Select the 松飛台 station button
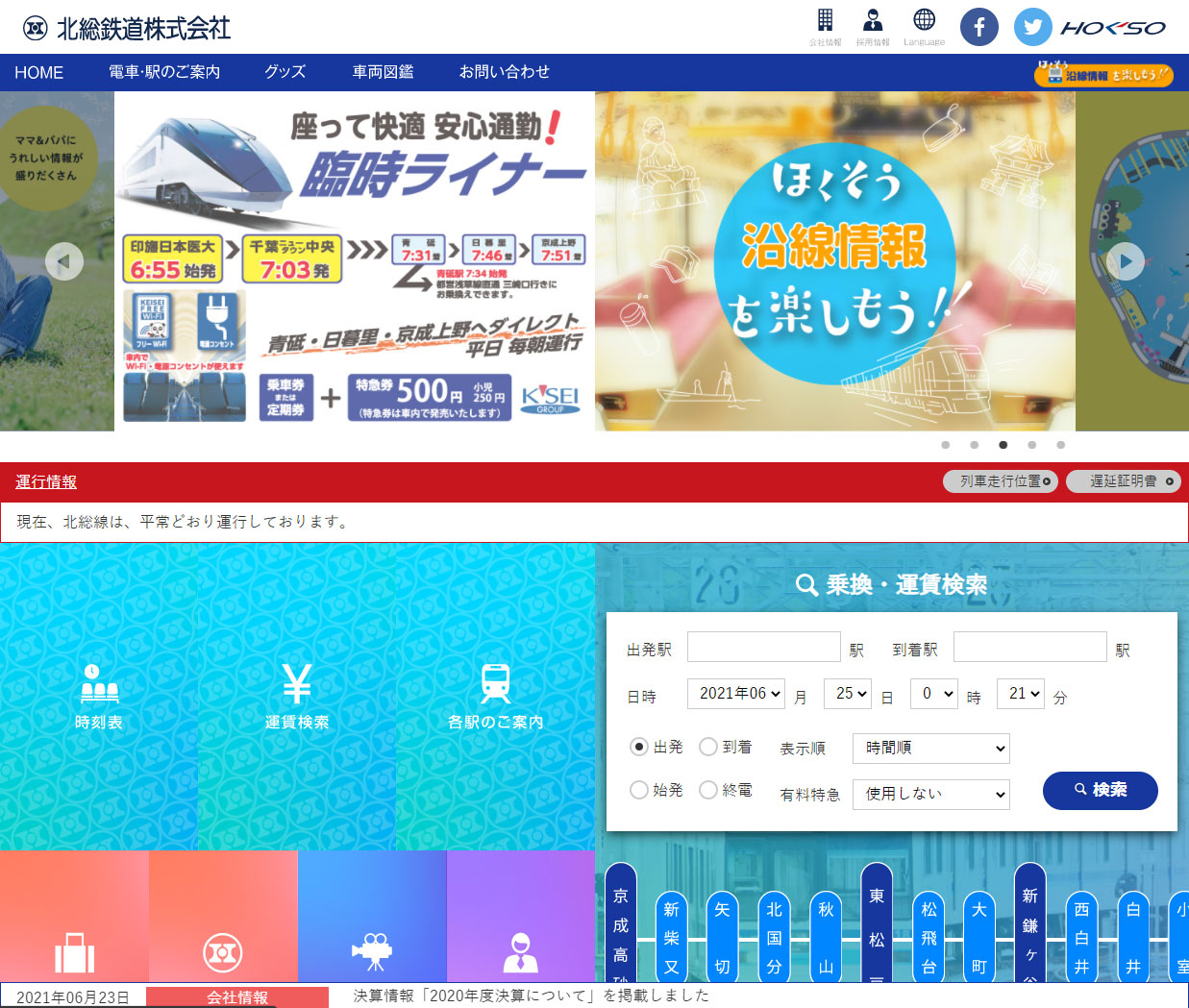The height and width of the screenshot is (1008, 1189). 929,938
